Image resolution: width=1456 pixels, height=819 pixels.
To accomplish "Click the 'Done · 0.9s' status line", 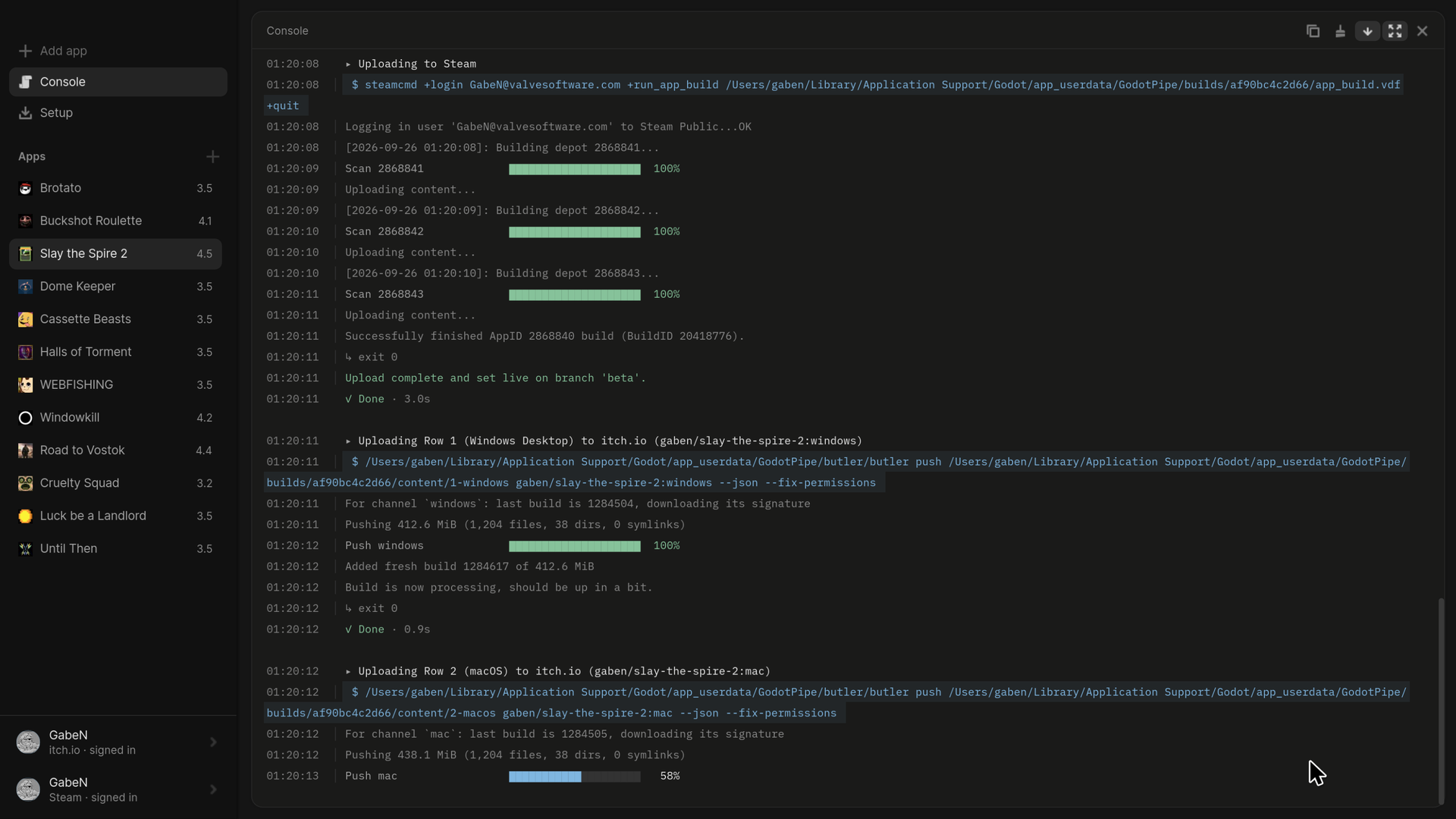I will click(388, 629).
